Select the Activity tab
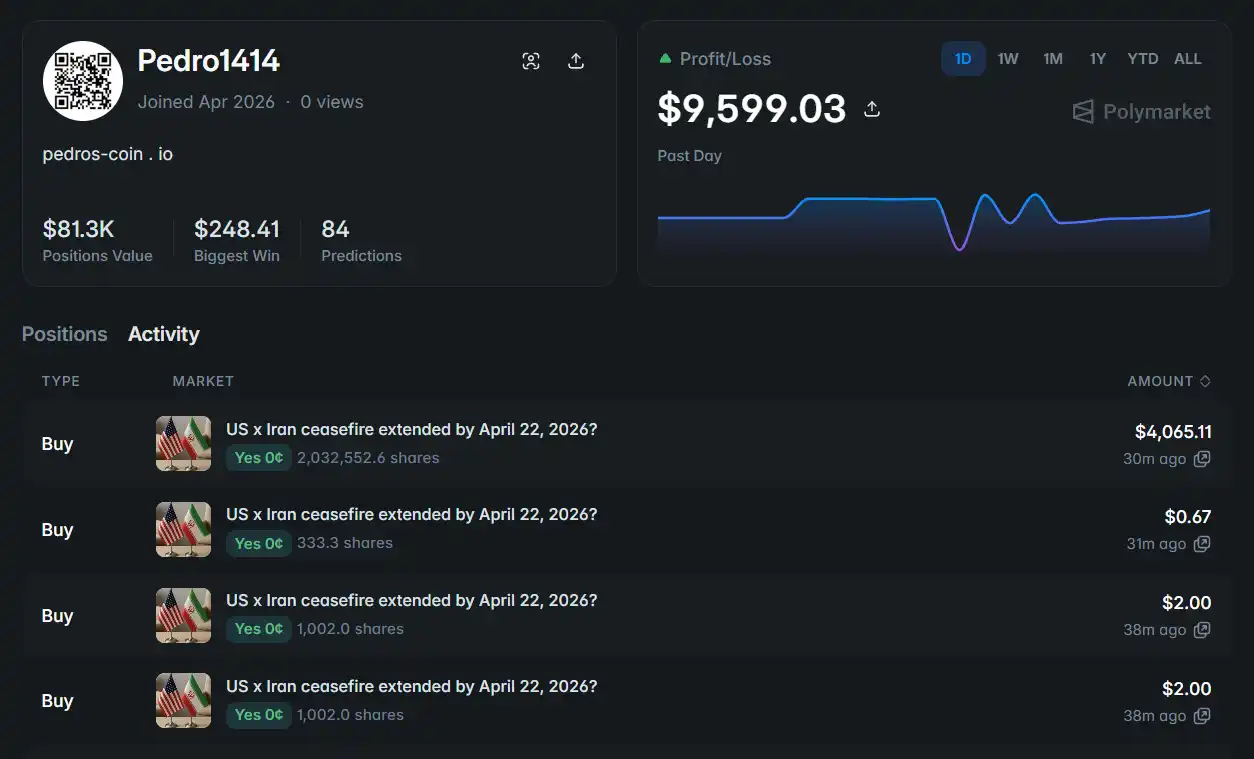The image size is (1254, 759). (x=163, y=334)
